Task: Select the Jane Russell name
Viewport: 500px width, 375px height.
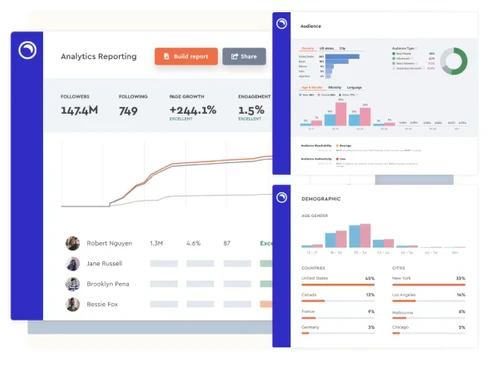Action: [x=104, y=264]
